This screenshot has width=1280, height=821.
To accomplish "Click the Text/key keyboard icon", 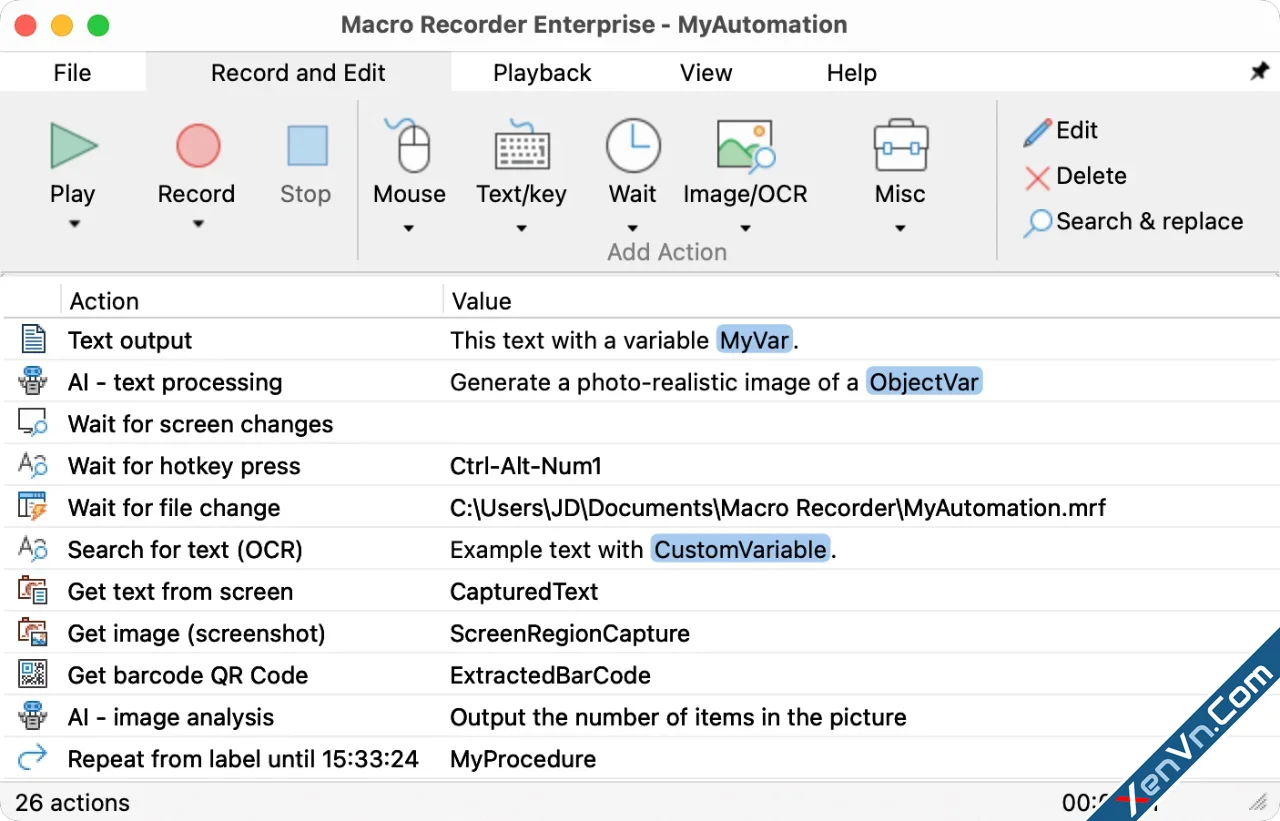I will point(522,146).
